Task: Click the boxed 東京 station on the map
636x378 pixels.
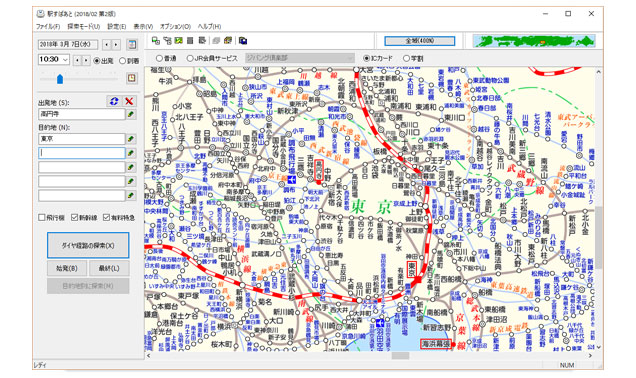Action: point(412,270)
